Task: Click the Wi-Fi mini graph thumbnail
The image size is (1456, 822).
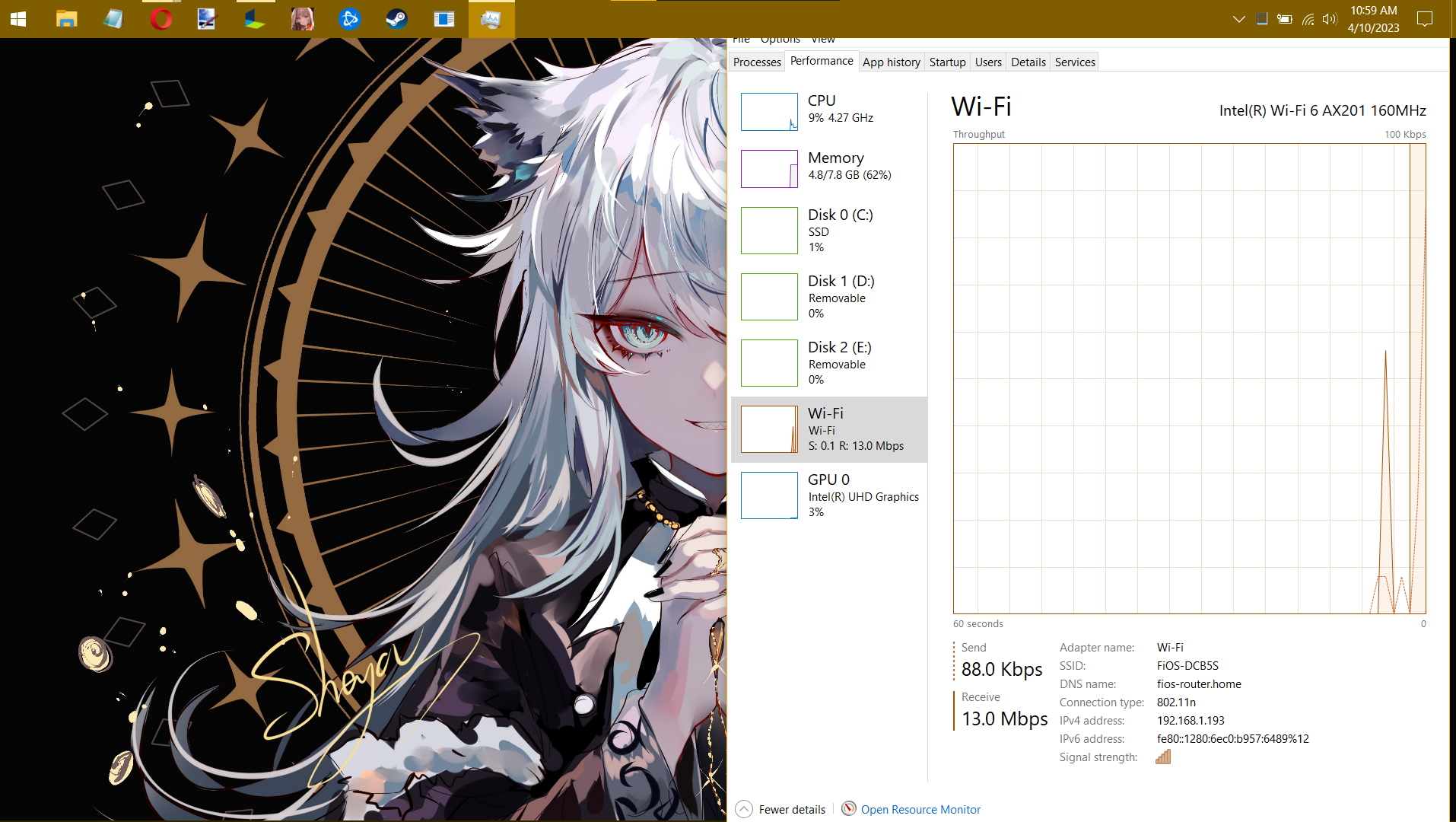Action: coord(769,429)
